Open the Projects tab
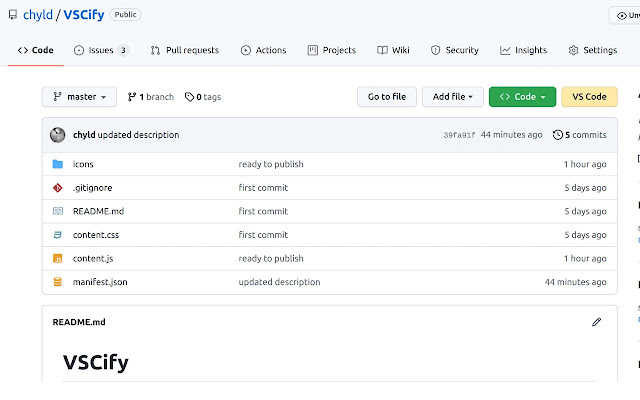 (x=331, y=50)
